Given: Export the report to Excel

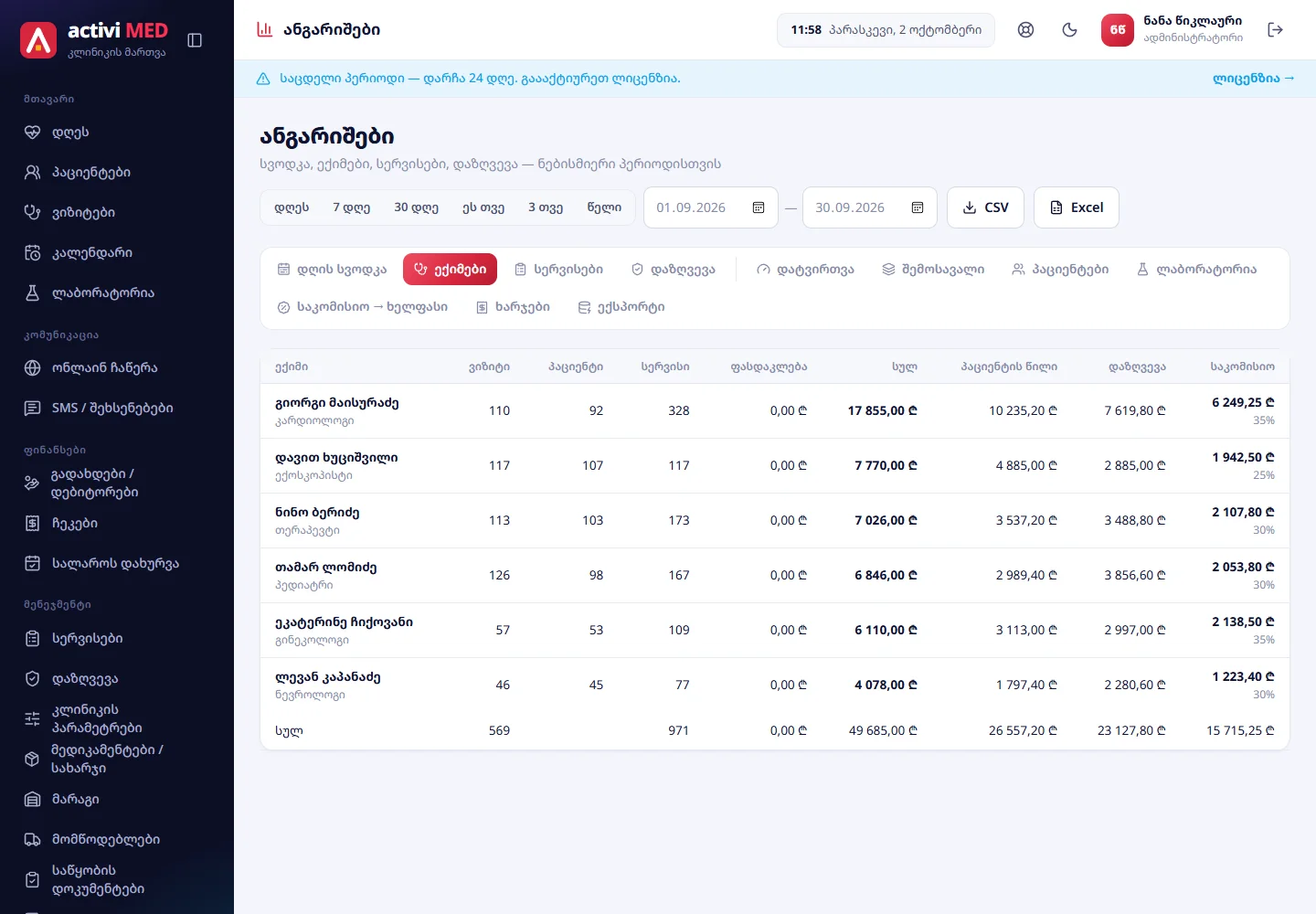Looking at the screenshot, I should [1077, 207].
